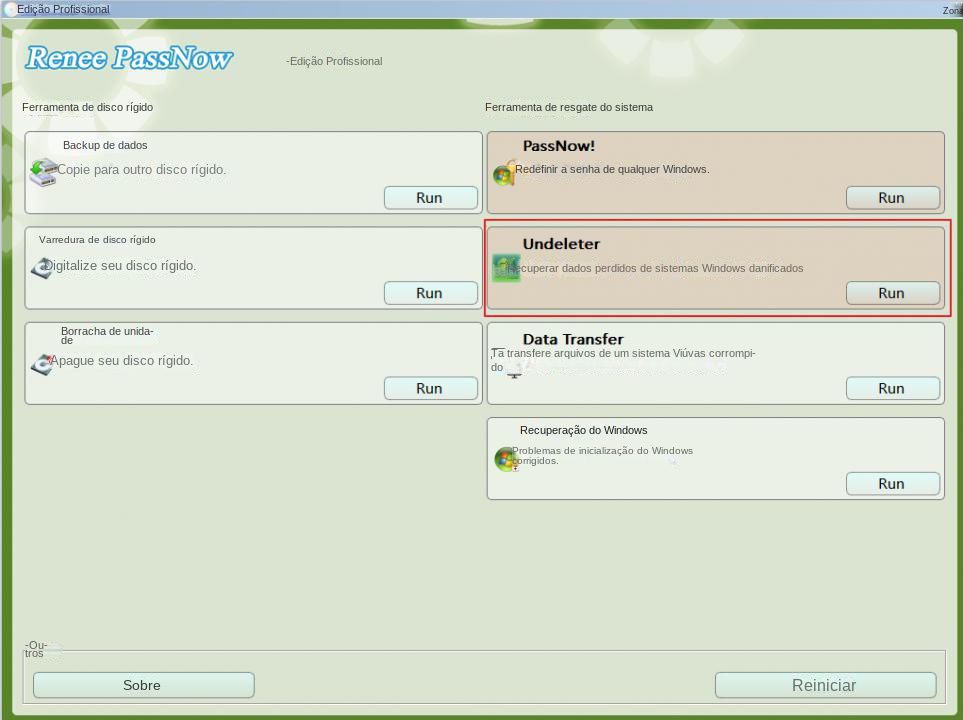This screenshot has height=720, width=963.
Task: Click the Renee PassNow logo
Action: tap(128, 58)
